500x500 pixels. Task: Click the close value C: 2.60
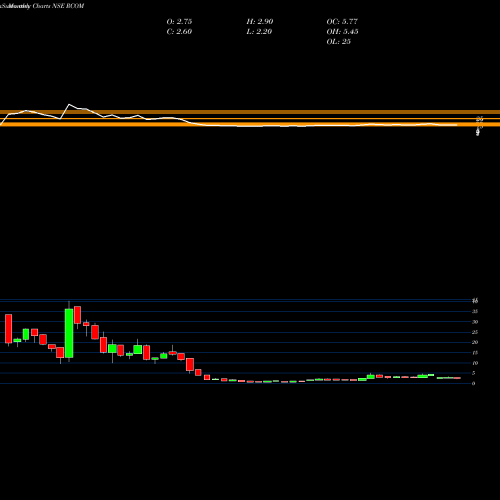[x=179, y=32]
